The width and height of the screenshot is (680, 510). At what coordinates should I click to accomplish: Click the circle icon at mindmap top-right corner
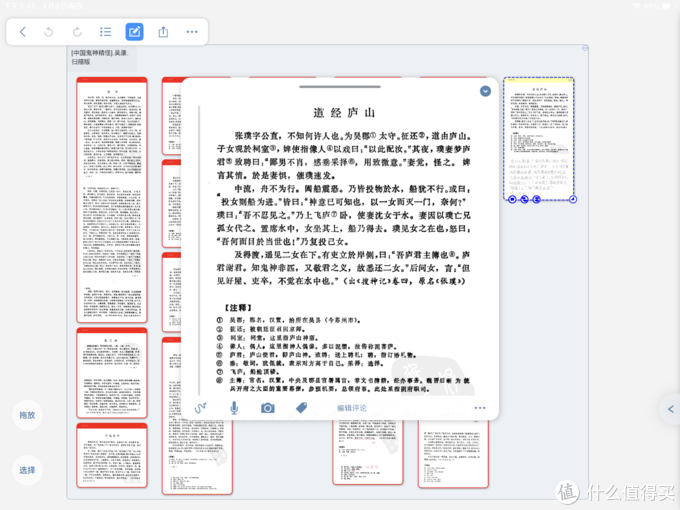tap(585, 48)
